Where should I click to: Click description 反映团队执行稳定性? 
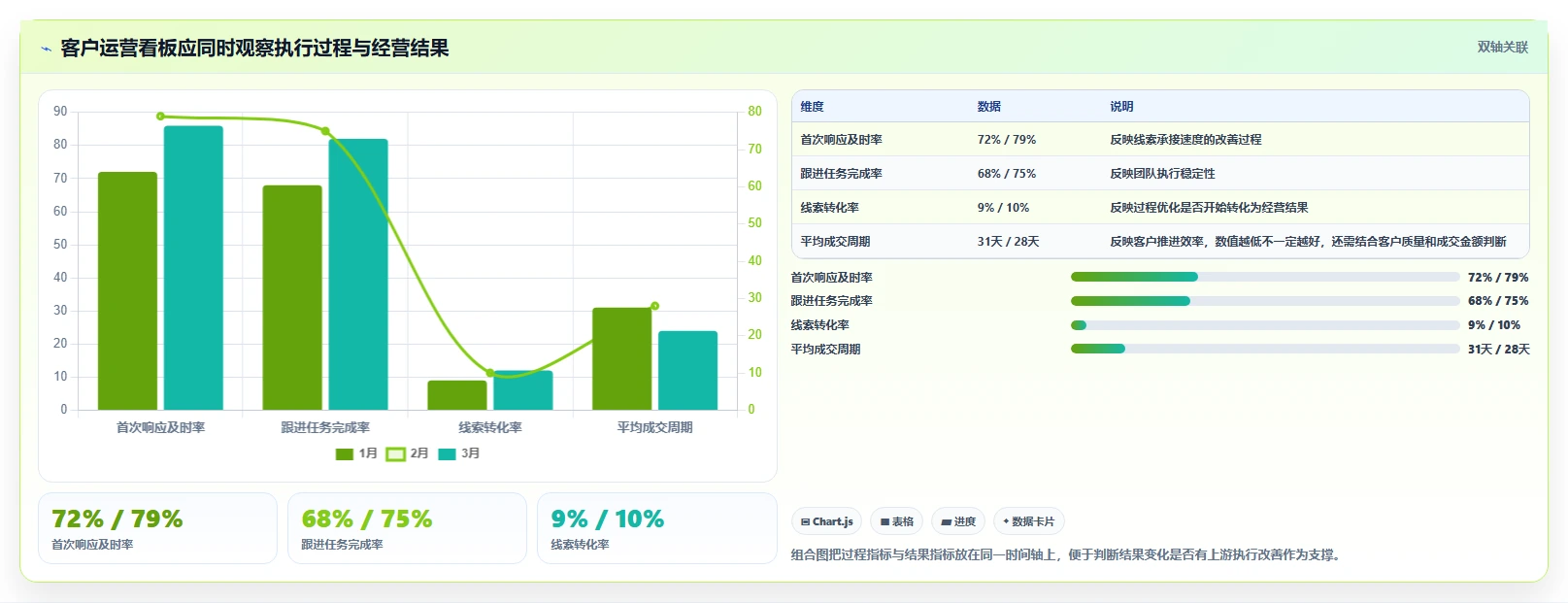tap(1162, 174)
